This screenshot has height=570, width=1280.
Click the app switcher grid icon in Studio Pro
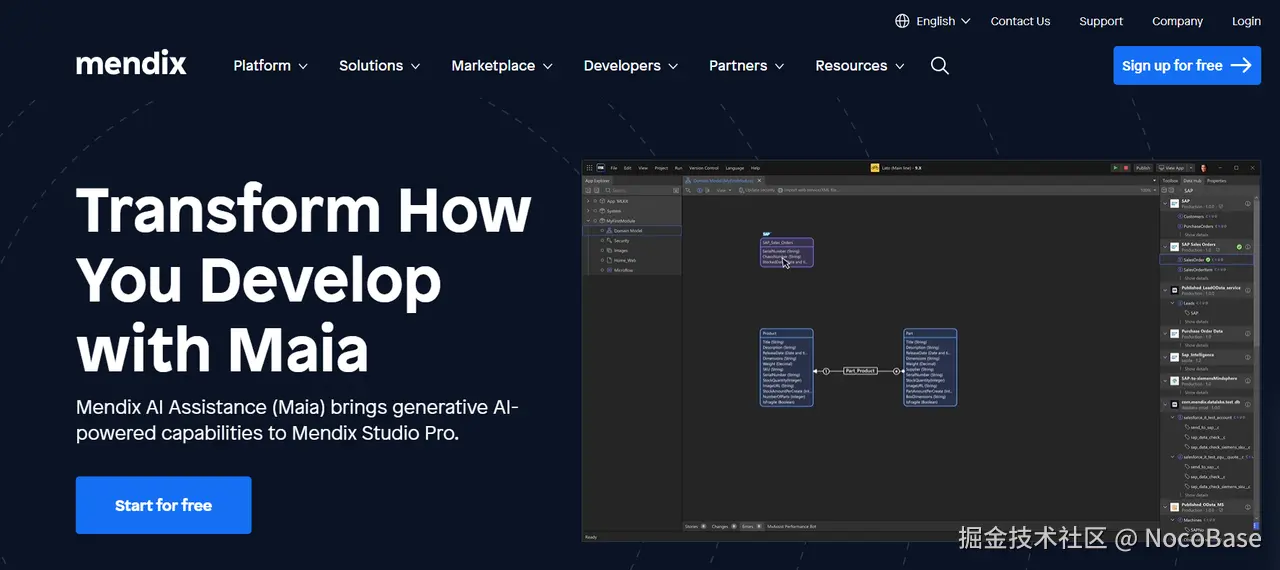[589, 168]
